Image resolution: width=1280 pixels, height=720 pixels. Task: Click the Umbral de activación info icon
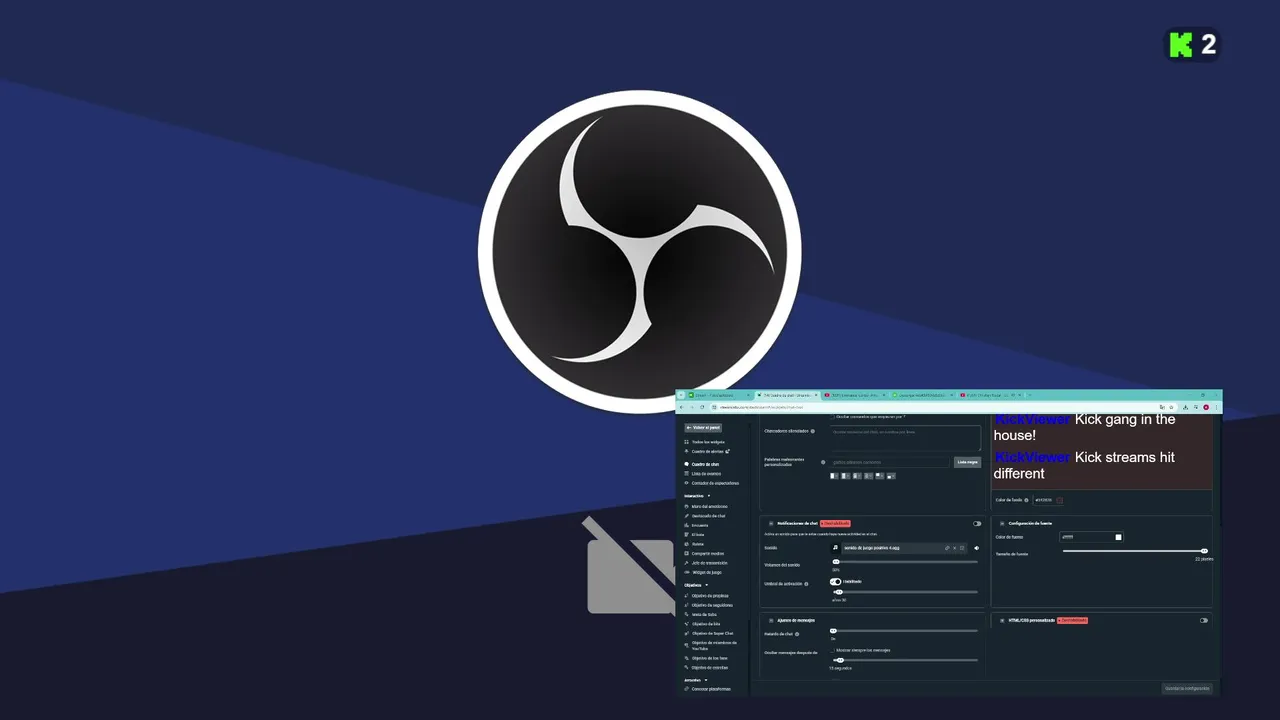point(806,584)
